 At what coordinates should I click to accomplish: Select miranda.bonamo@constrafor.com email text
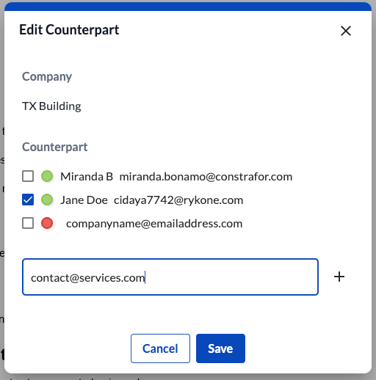[x=206, y=176]
